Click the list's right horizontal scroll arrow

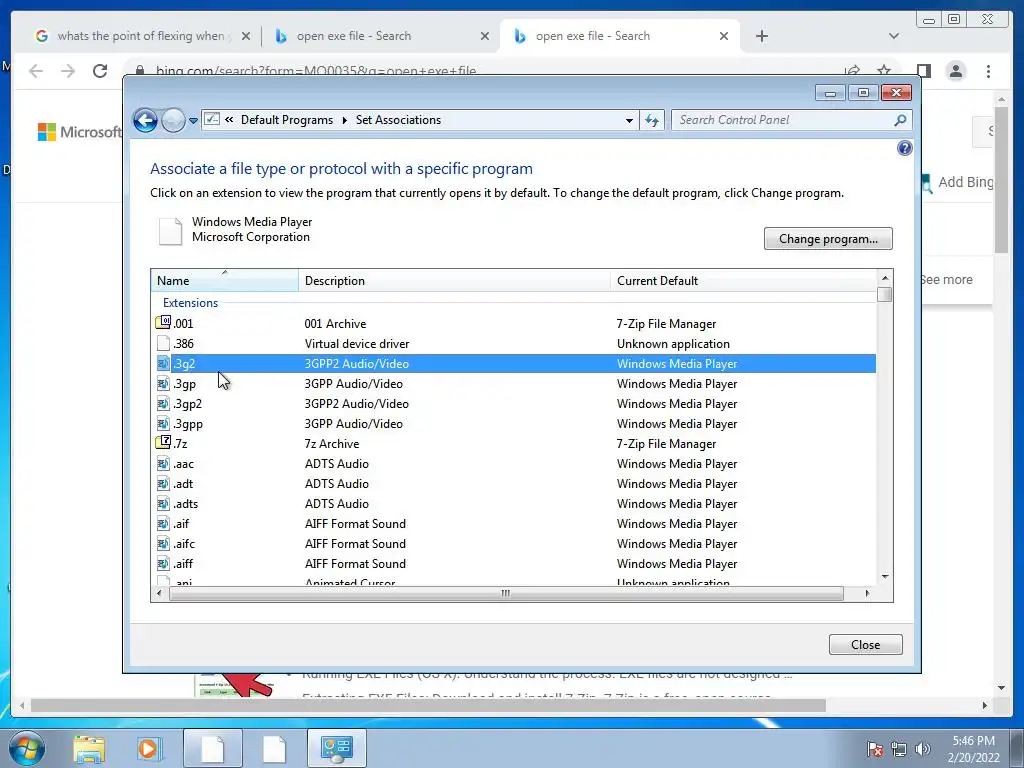867,594
